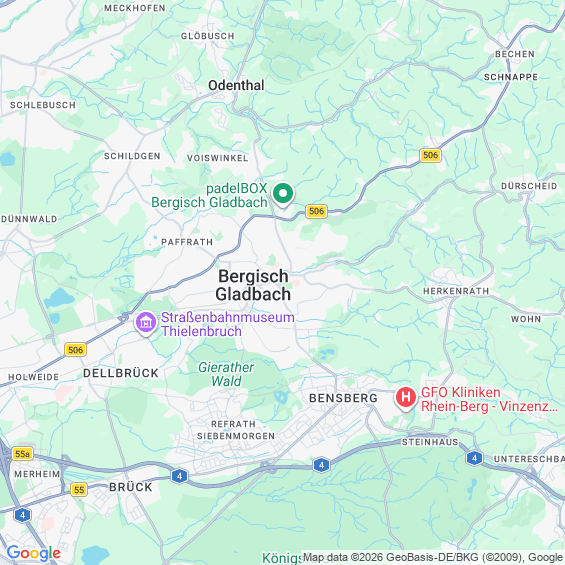Select the Gierather Wald forest label
This screenshot has width=565, height=565.
226,374
